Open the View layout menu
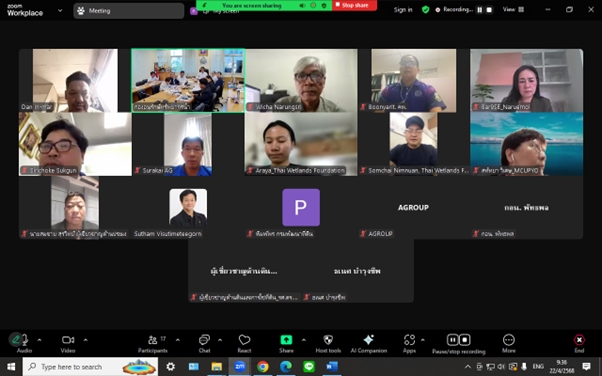Screen dimensions: 602x376 513,10
